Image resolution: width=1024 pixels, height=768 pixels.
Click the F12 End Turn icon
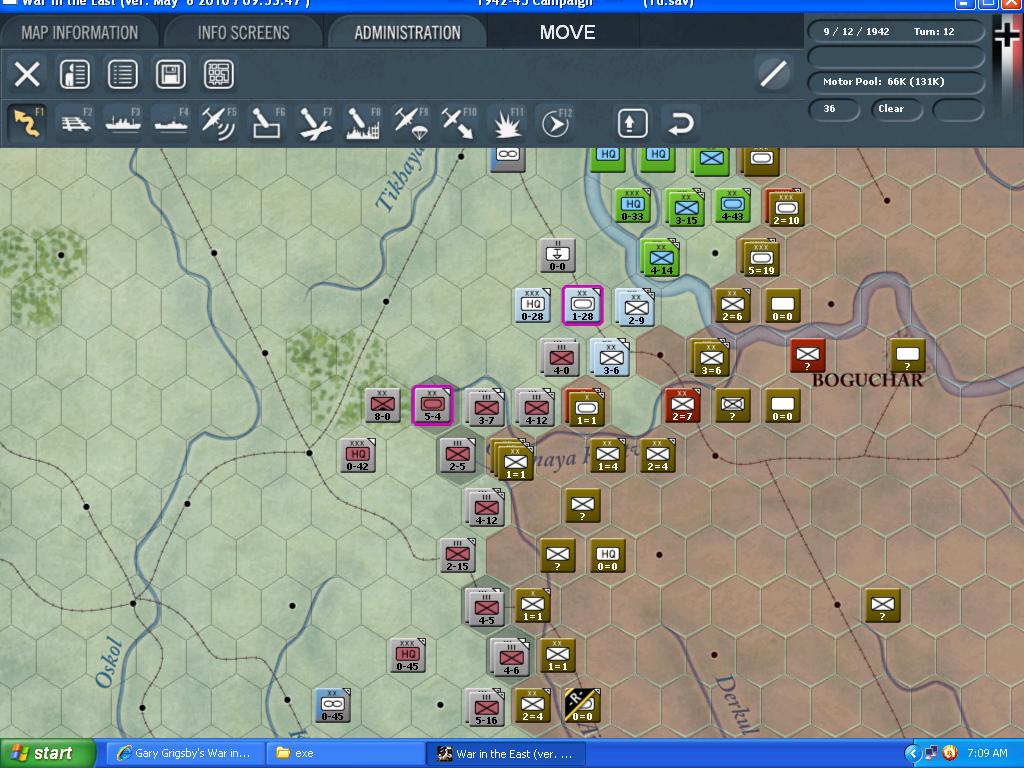click(x=555, y=123)
